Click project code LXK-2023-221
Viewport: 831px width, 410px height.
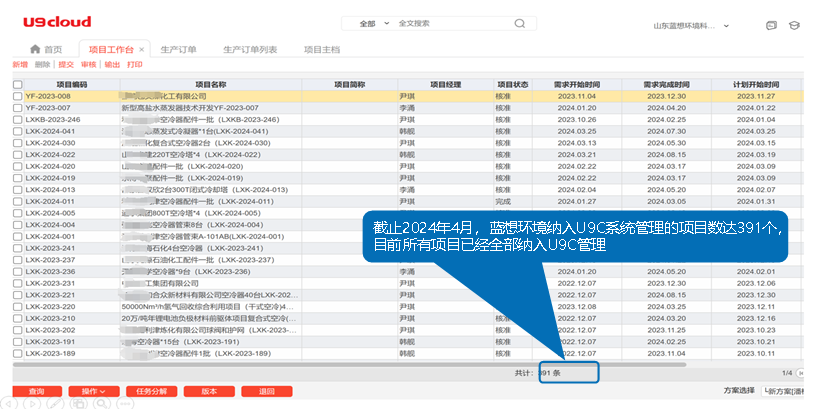pyautogui.click(x=50, y=295)
